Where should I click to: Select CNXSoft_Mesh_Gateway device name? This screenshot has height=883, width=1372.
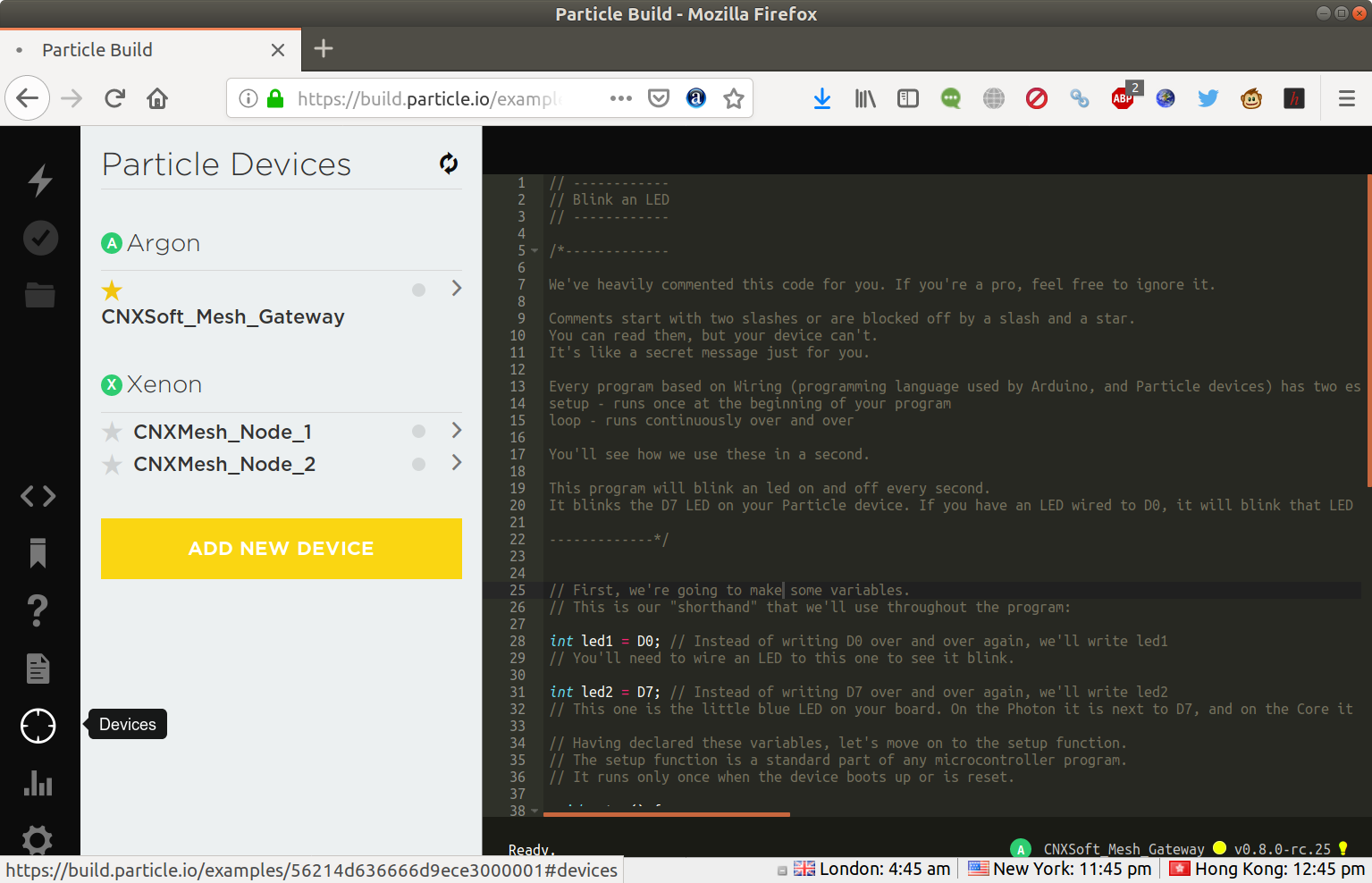223,316
